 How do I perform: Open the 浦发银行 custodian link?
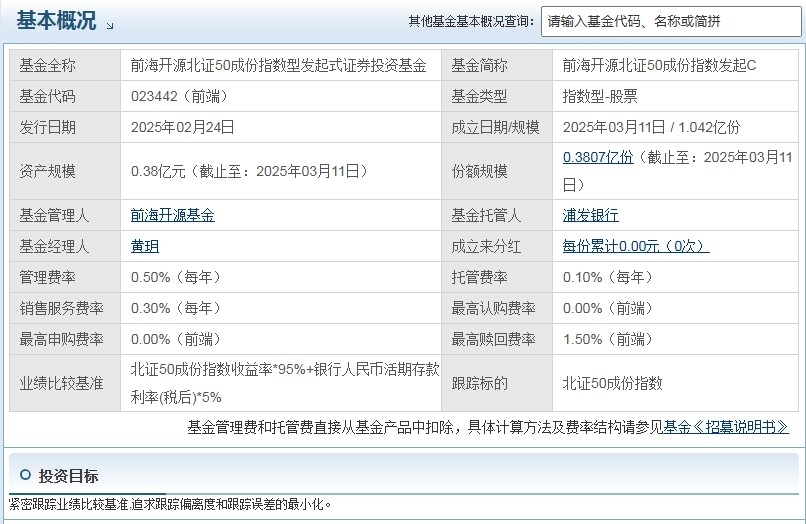590,215
